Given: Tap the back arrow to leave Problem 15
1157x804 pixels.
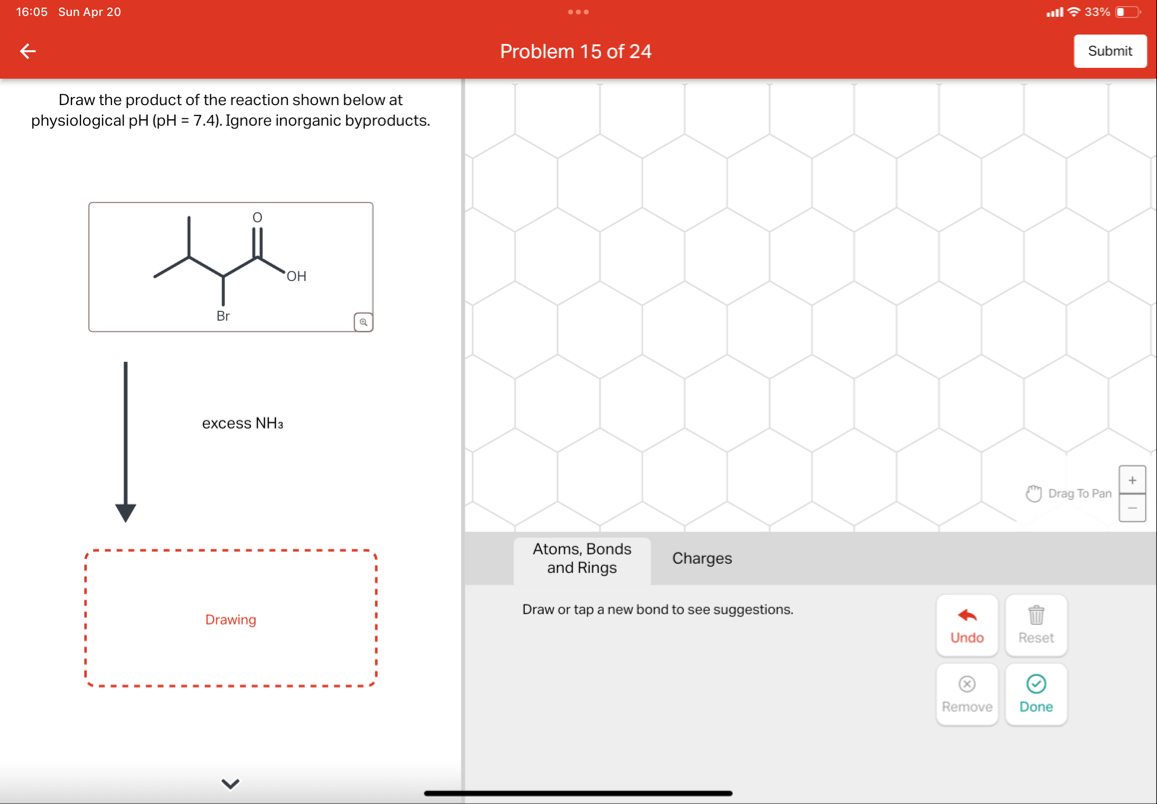Looking at the screenshot, I should [x=27, y=51].
